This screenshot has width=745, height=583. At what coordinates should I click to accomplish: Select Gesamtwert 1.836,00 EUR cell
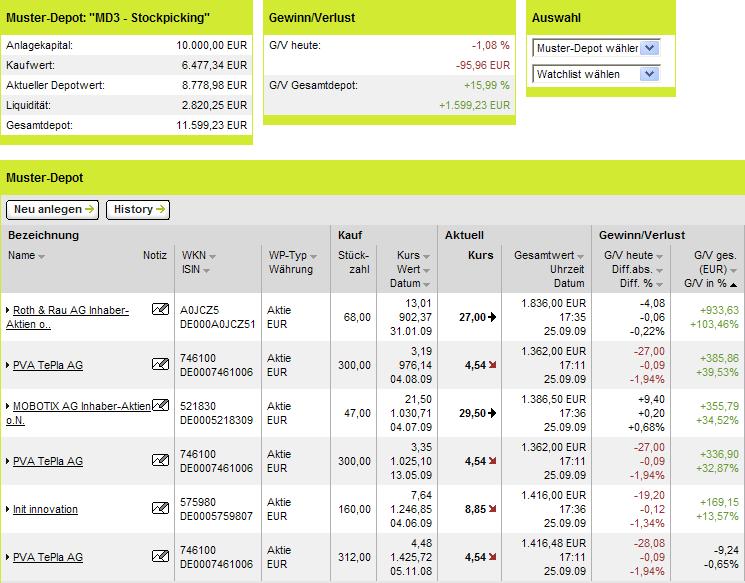554,303
